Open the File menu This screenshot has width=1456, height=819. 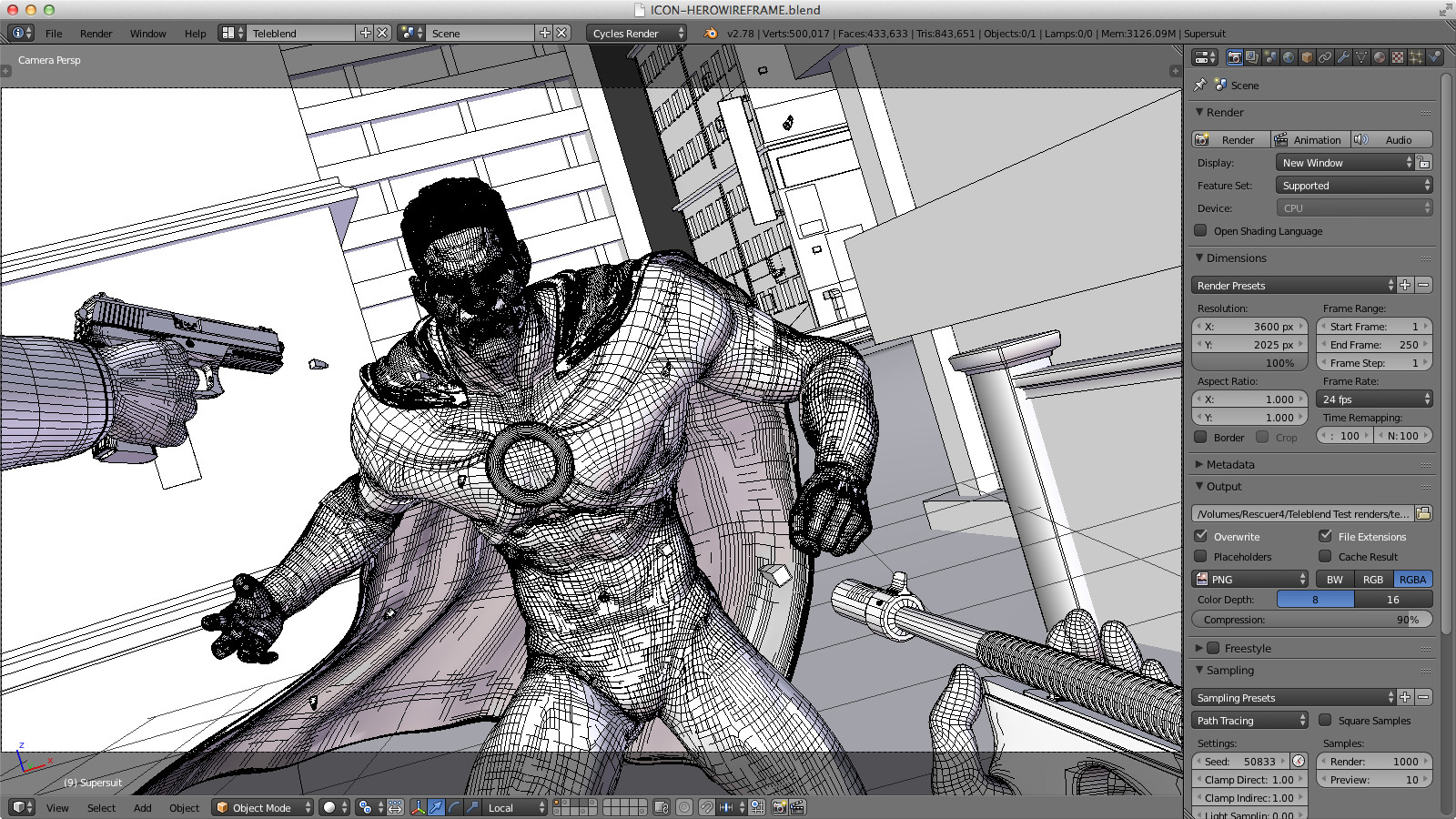point(54,34)
